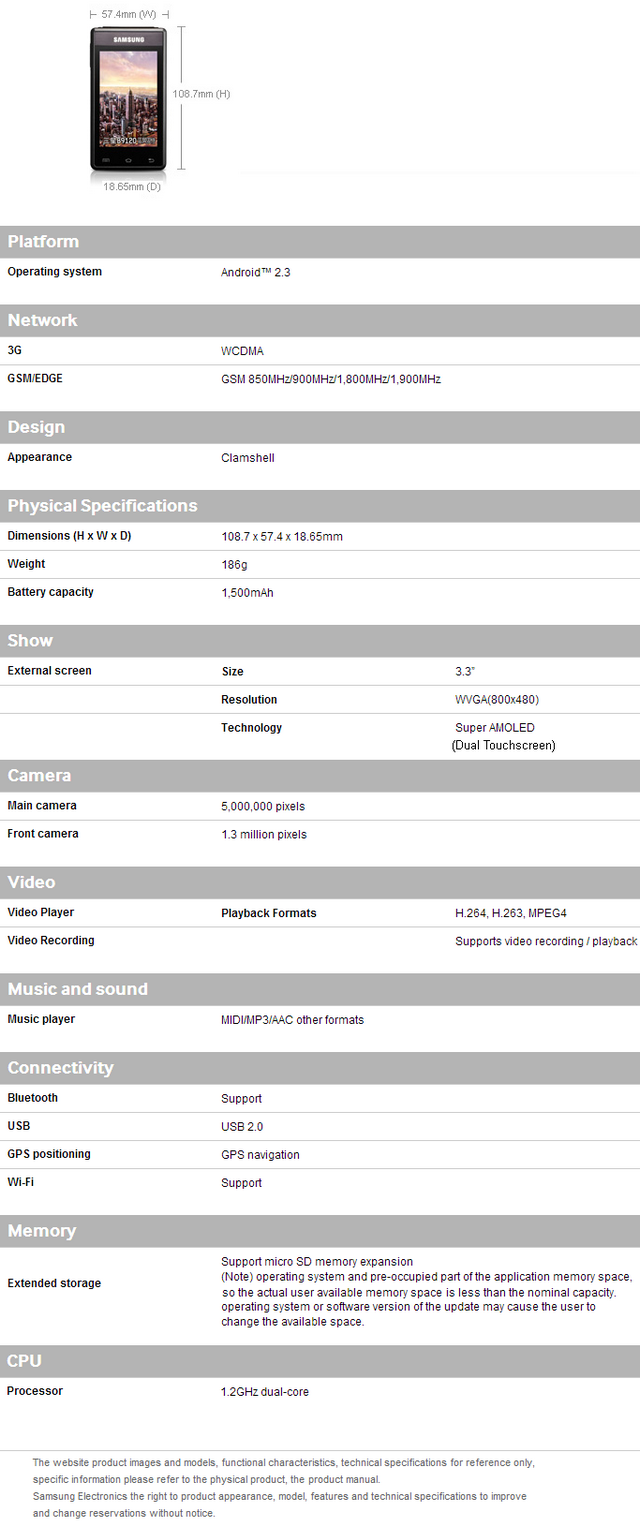Click the 108.7mm (H) height label

201,94
